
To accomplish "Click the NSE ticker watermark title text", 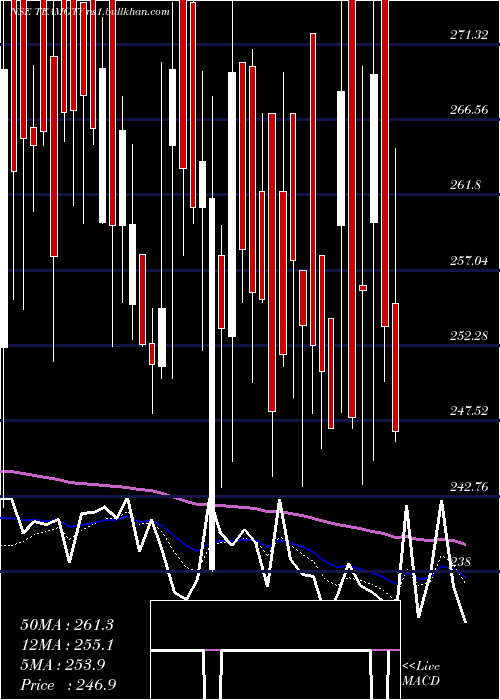I will coord(90,12).
